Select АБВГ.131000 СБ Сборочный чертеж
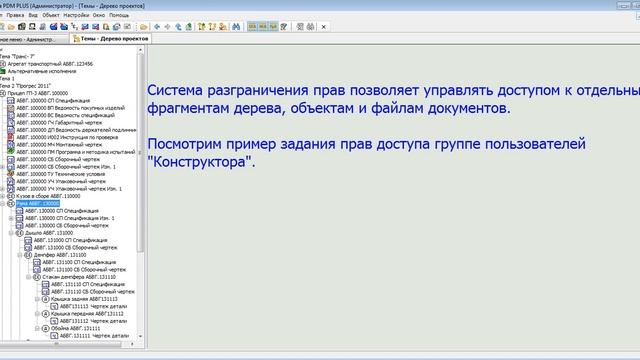Viewport: 640px width, 360px height. 76,248
